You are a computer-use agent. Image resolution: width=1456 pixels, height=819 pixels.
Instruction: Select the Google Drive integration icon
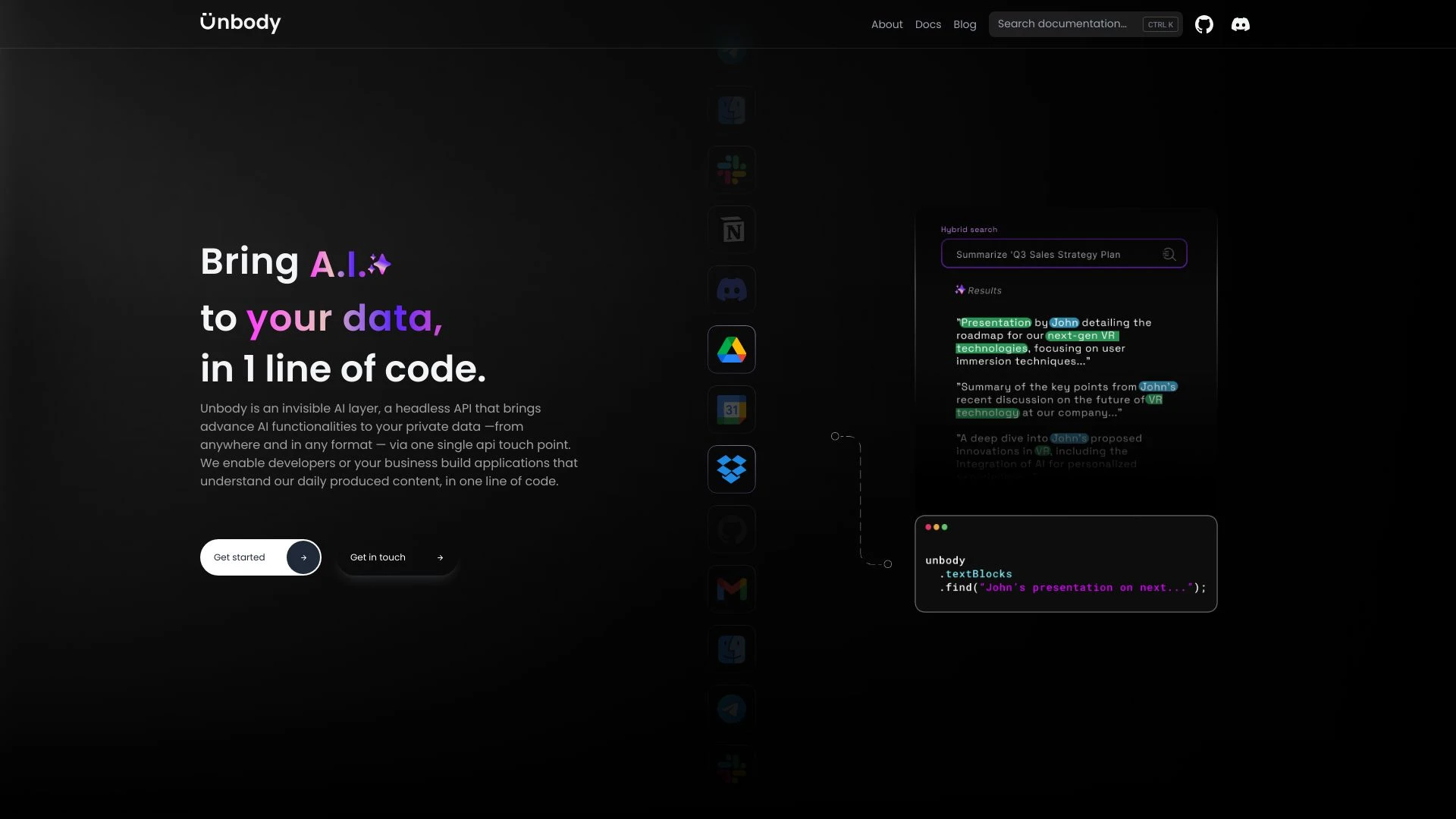[x=731, y=349]
